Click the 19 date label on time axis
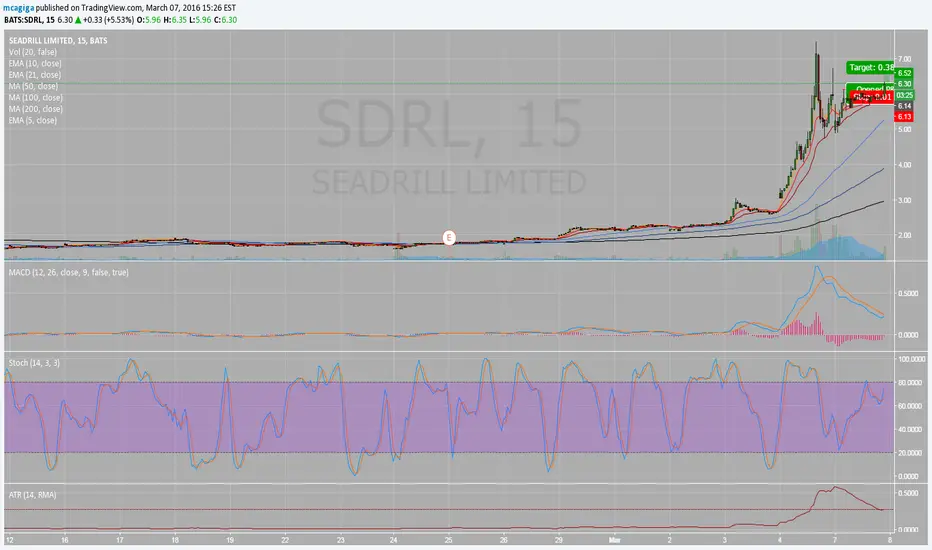 [230, 540]
